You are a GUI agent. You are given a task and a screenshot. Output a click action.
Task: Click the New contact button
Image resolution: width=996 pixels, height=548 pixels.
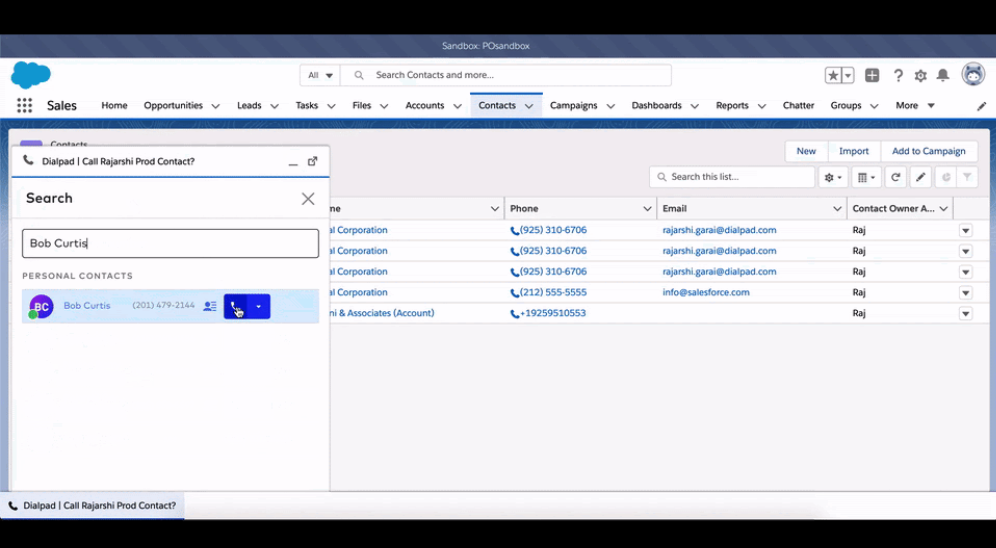click(806, 151)
